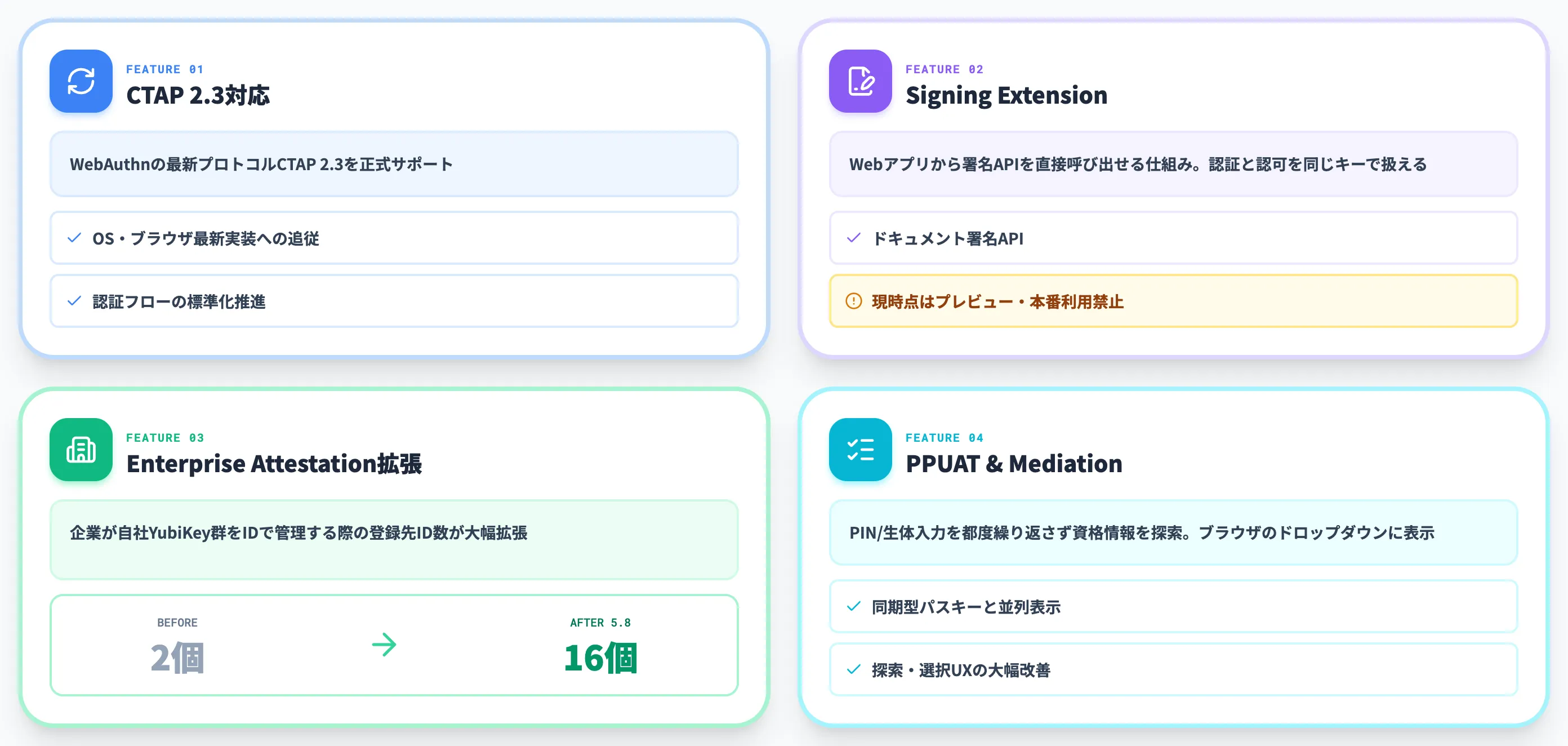Click description starting Webアプリから署名APIを直接呼び出せる
1568x746 pixels.
pos(1138,165)
